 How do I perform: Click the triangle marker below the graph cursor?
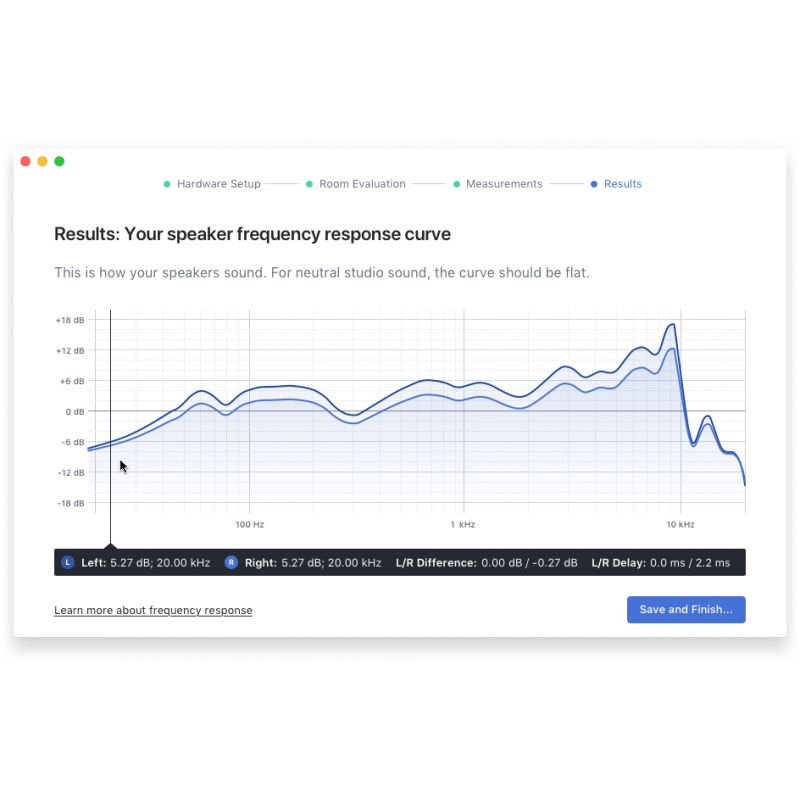pyautogui.click(x=110, y=546)
